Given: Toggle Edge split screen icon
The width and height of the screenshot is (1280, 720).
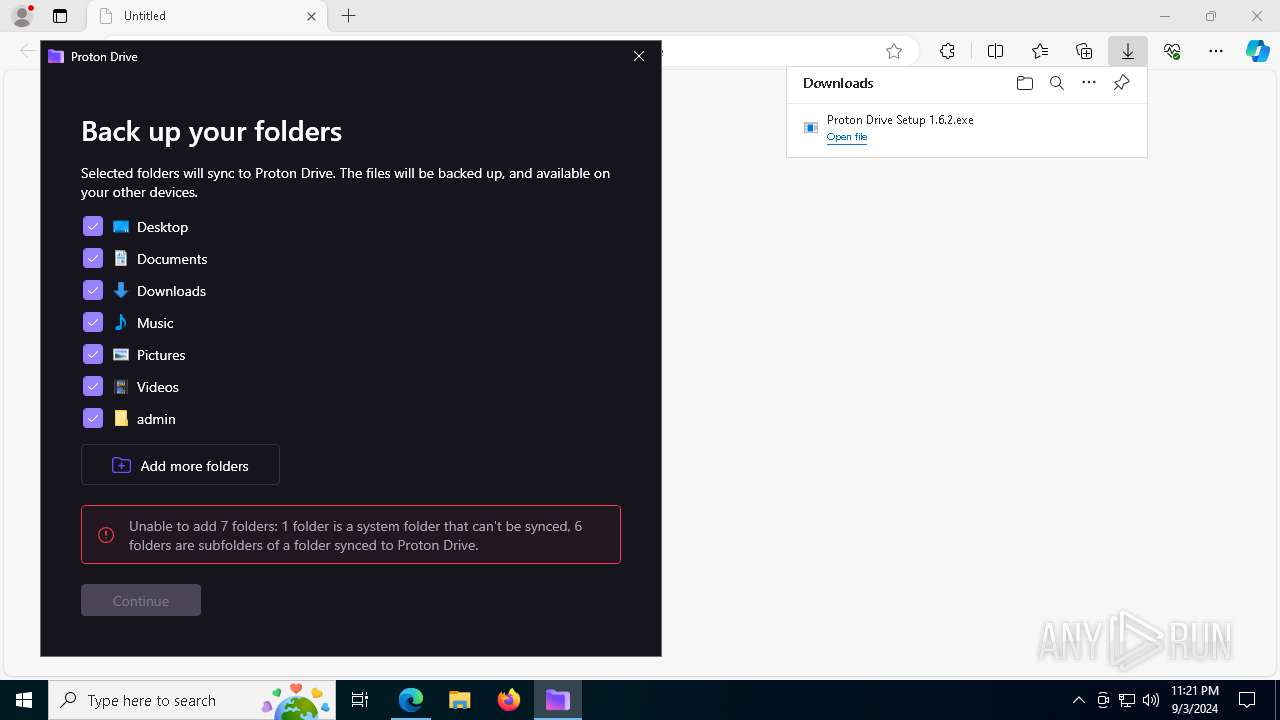Looking at the screenshot, I should (995, 51).
